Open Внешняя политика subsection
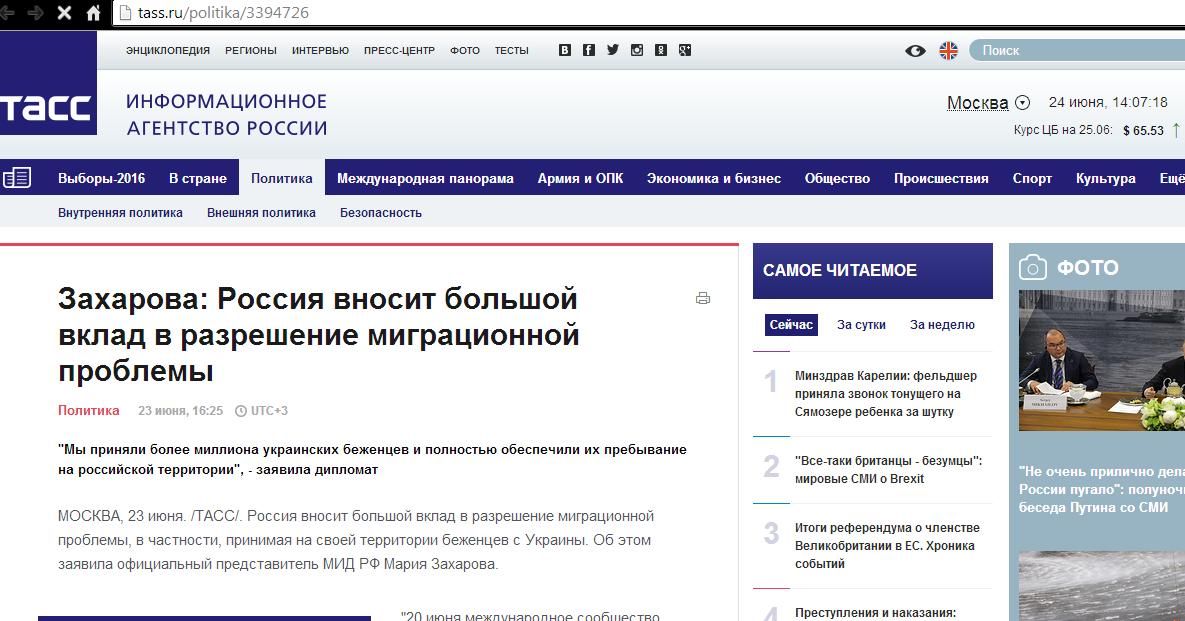The image size is (1185, 621). [261, 213]
